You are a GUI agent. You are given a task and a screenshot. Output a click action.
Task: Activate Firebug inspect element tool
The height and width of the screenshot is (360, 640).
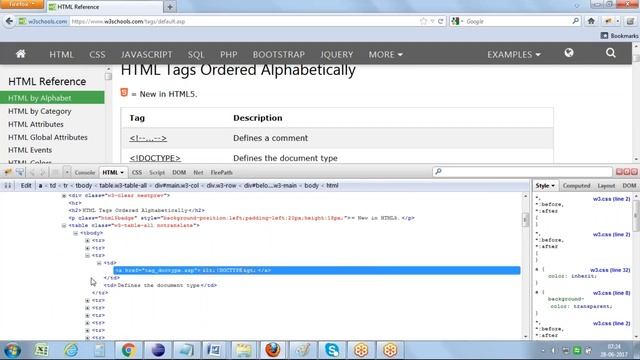coord(20,172)
